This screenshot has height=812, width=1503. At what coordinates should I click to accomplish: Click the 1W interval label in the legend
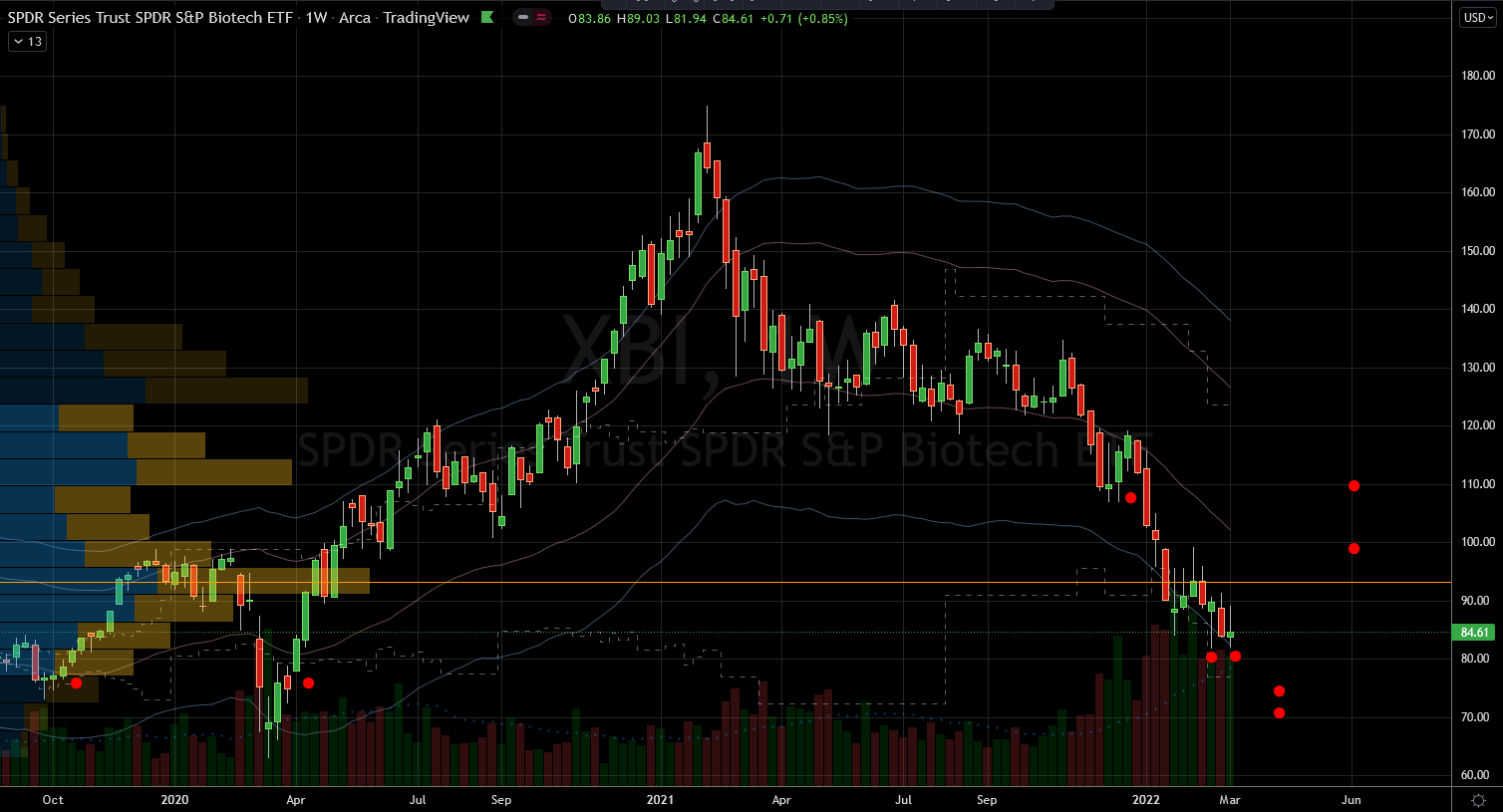tap(314, 18)
